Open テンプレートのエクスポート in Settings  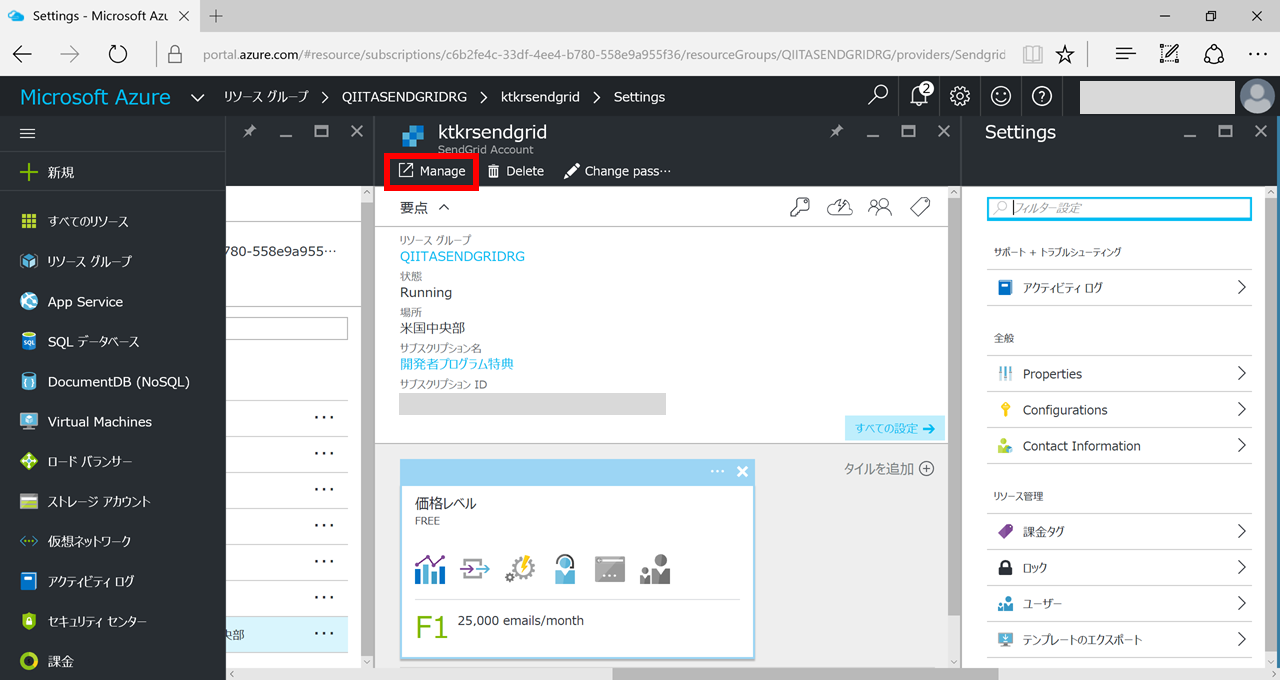(x=1119, y=639)
